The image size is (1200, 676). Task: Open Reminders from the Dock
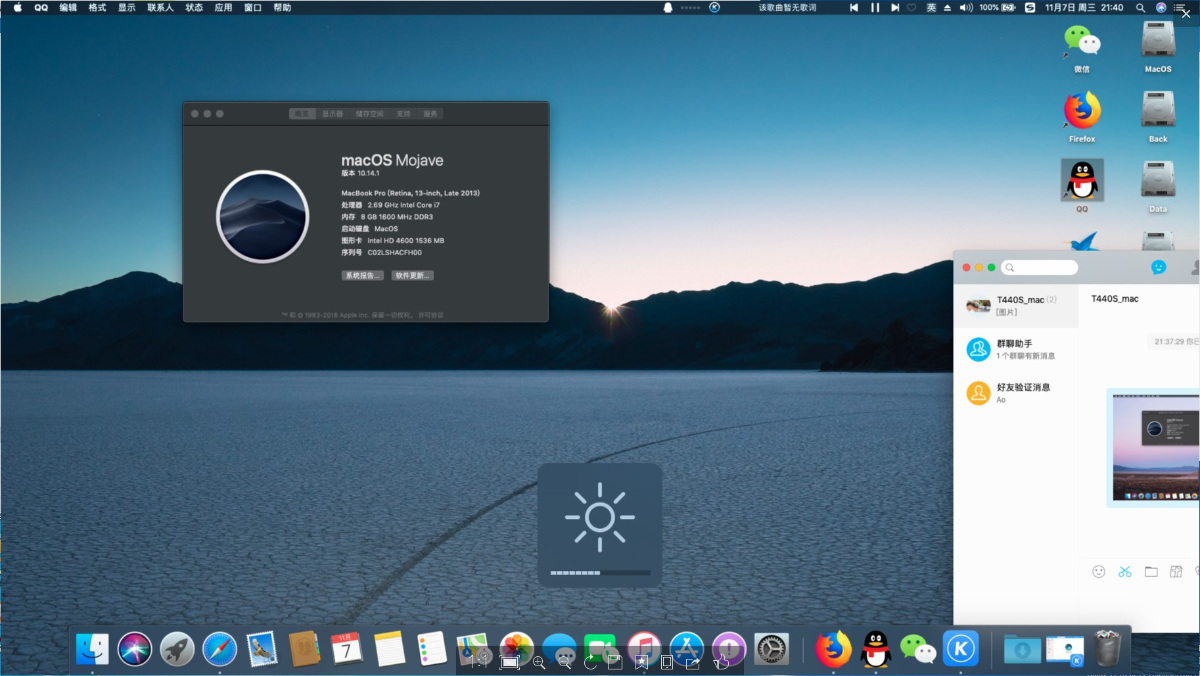pyautogui.click(x=432, y=649)
